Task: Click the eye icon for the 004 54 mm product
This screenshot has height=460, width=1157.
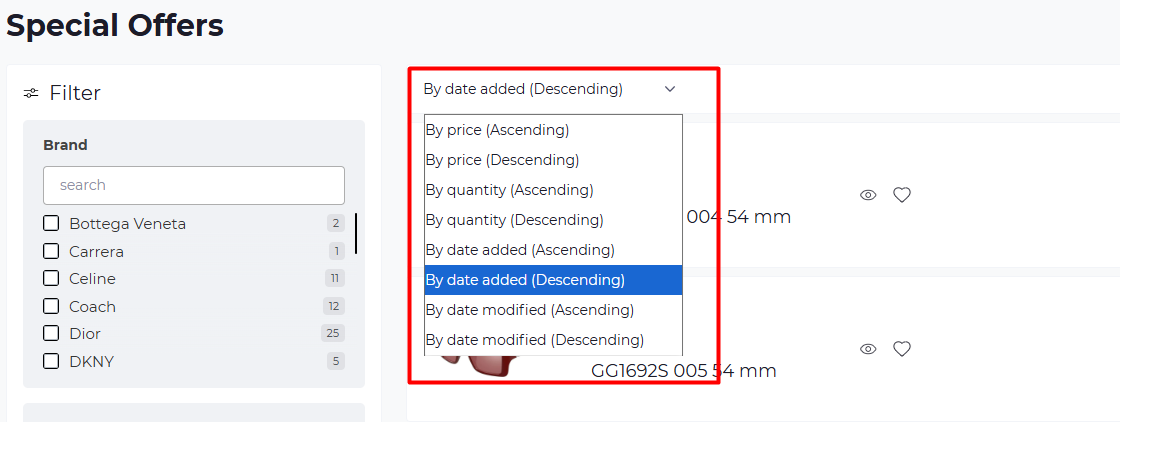Action: tap(868, 195)
